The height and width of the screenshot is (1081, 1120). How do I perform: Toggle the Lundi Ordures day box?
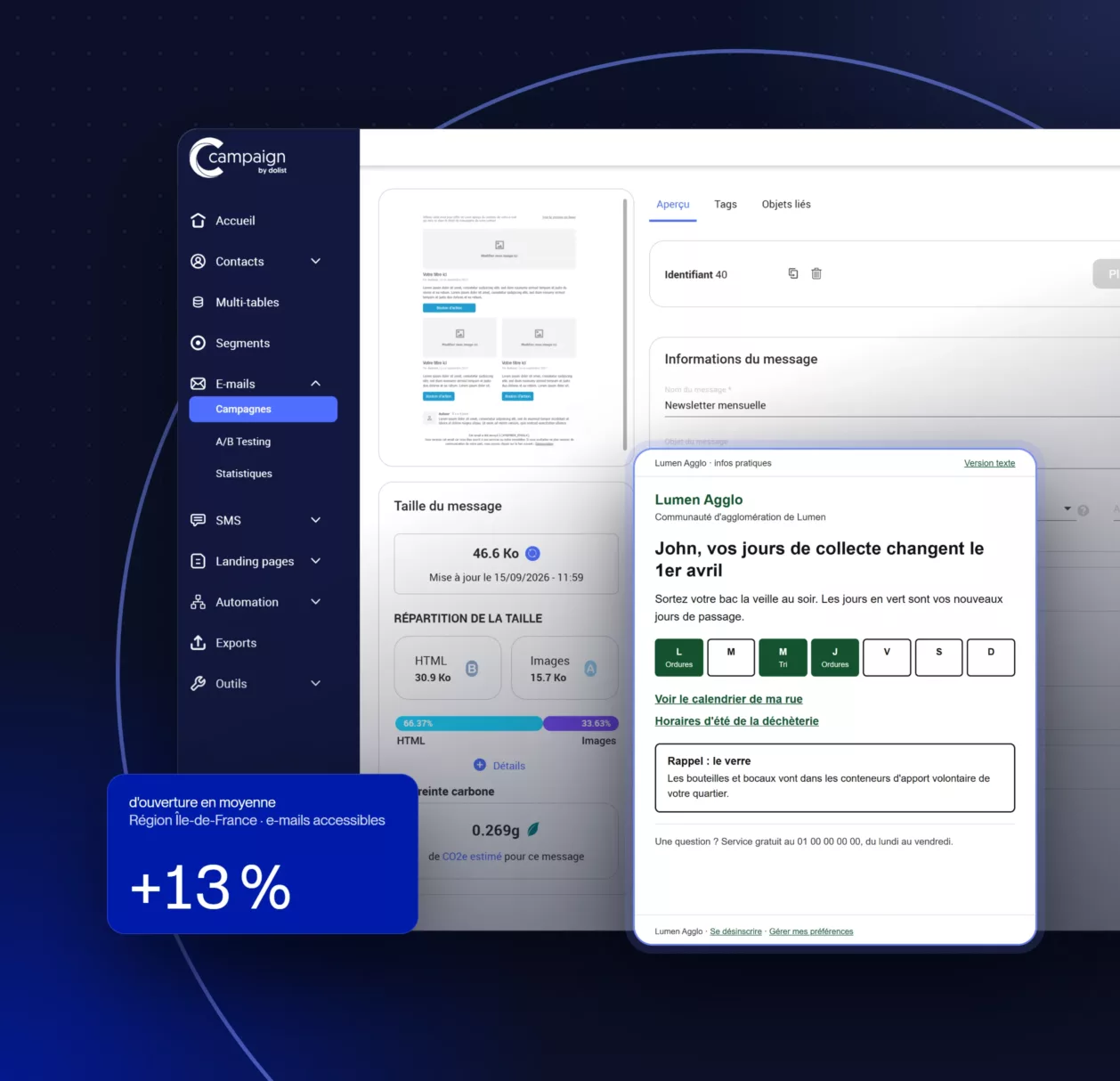pos(679,657)
